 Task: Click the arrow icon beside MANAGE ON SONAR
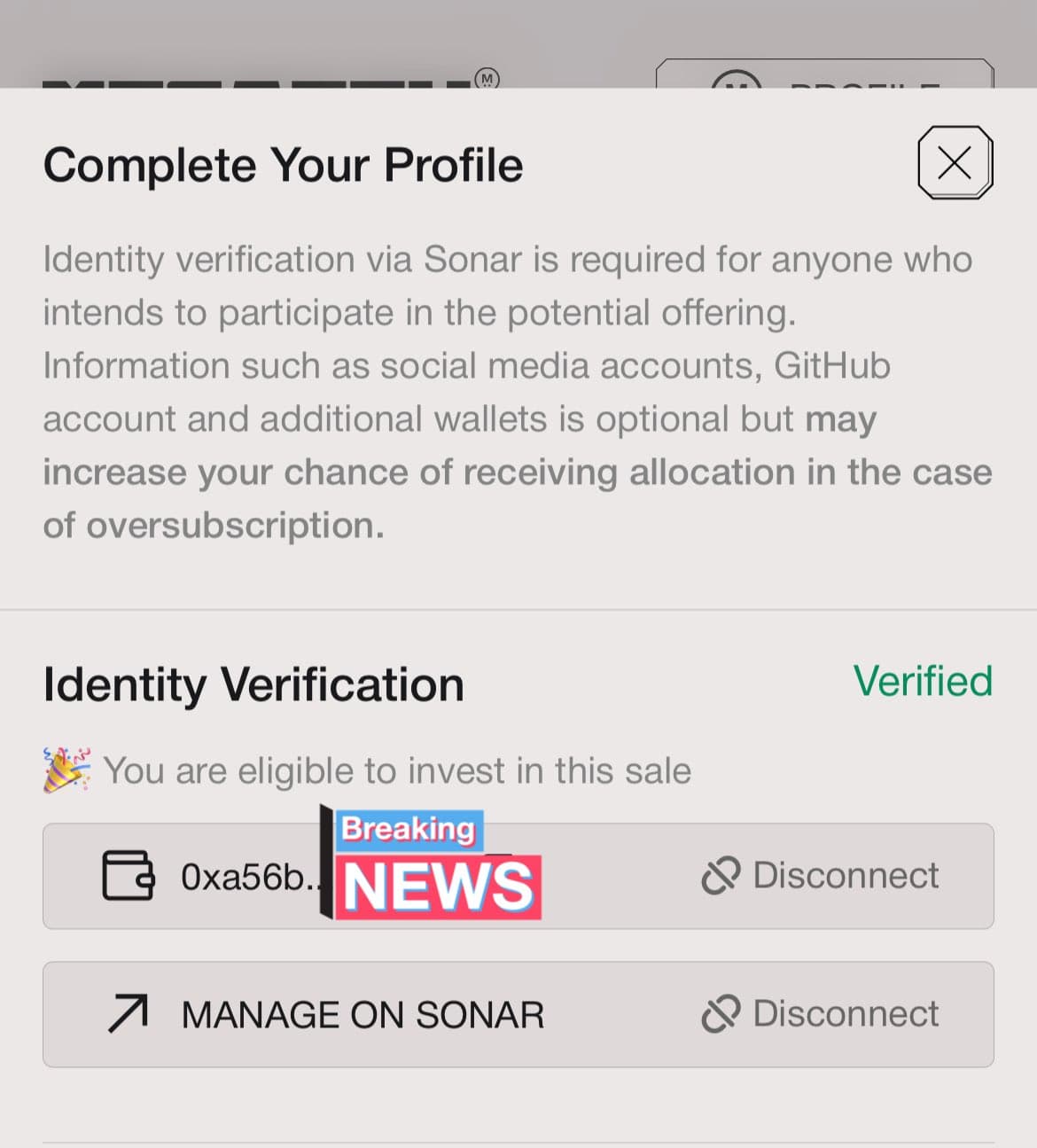click(129, 1014)
